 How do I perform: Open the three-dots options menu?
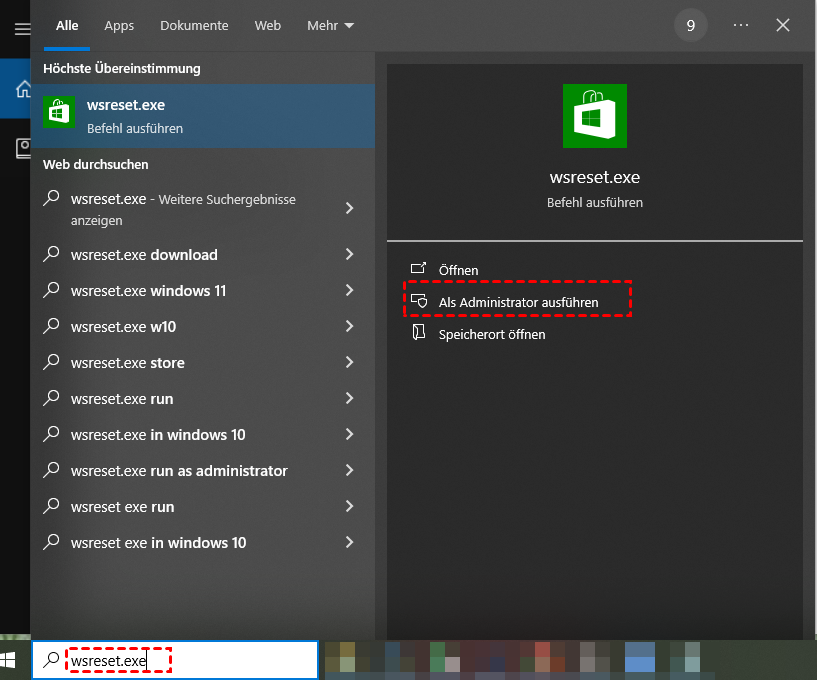click(x=741, y=25)
